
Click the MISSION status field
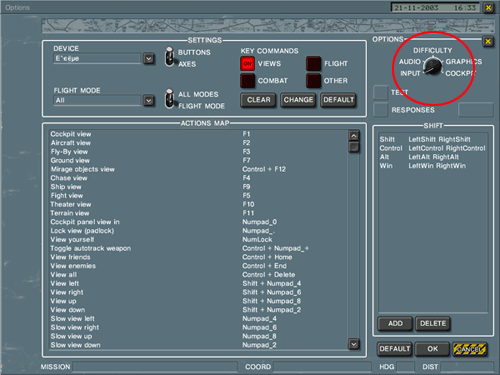(x=155, y=367)
